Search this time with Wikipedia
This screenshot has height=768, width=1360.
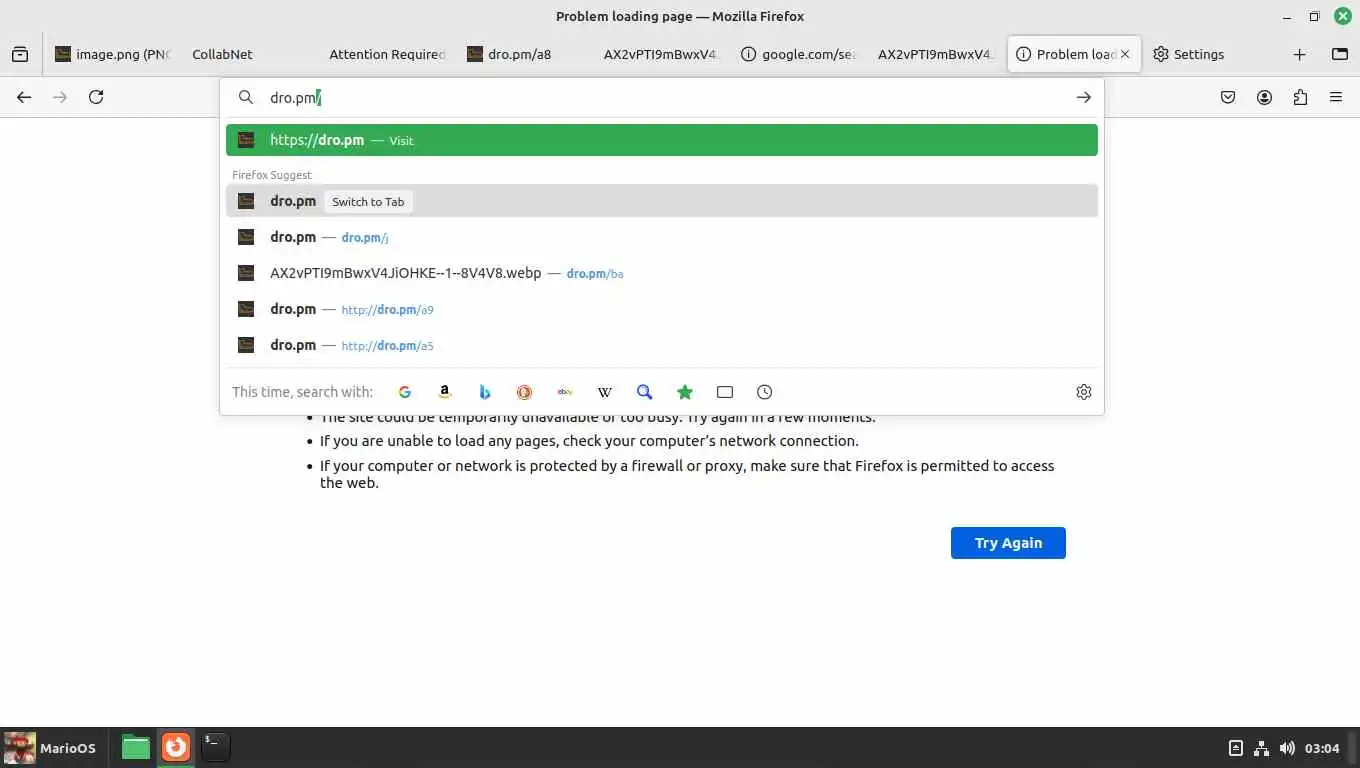pyautogui.click(x=605, y=392)
